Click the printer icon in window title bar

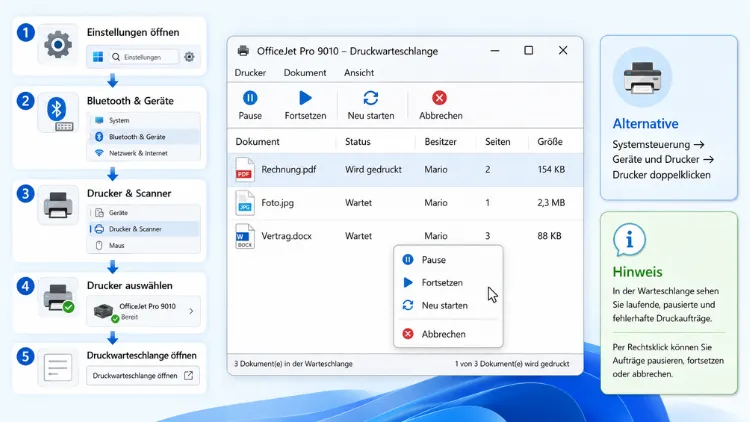(x=243, y=51)
